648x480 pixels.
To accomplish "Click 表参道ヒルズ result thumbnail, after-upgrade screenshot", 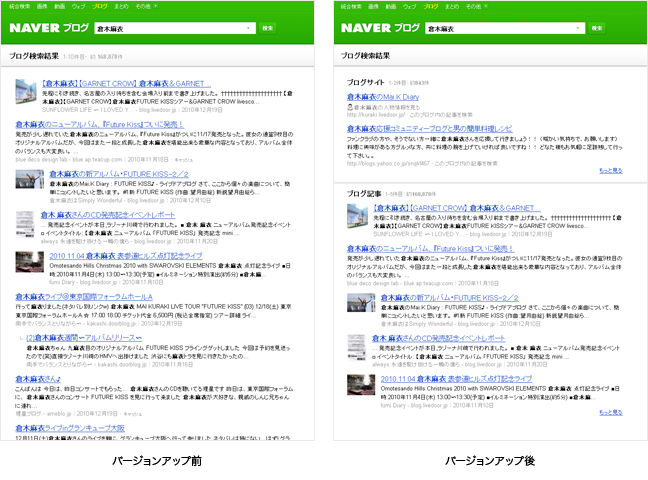I will click(x=361, y=385).
